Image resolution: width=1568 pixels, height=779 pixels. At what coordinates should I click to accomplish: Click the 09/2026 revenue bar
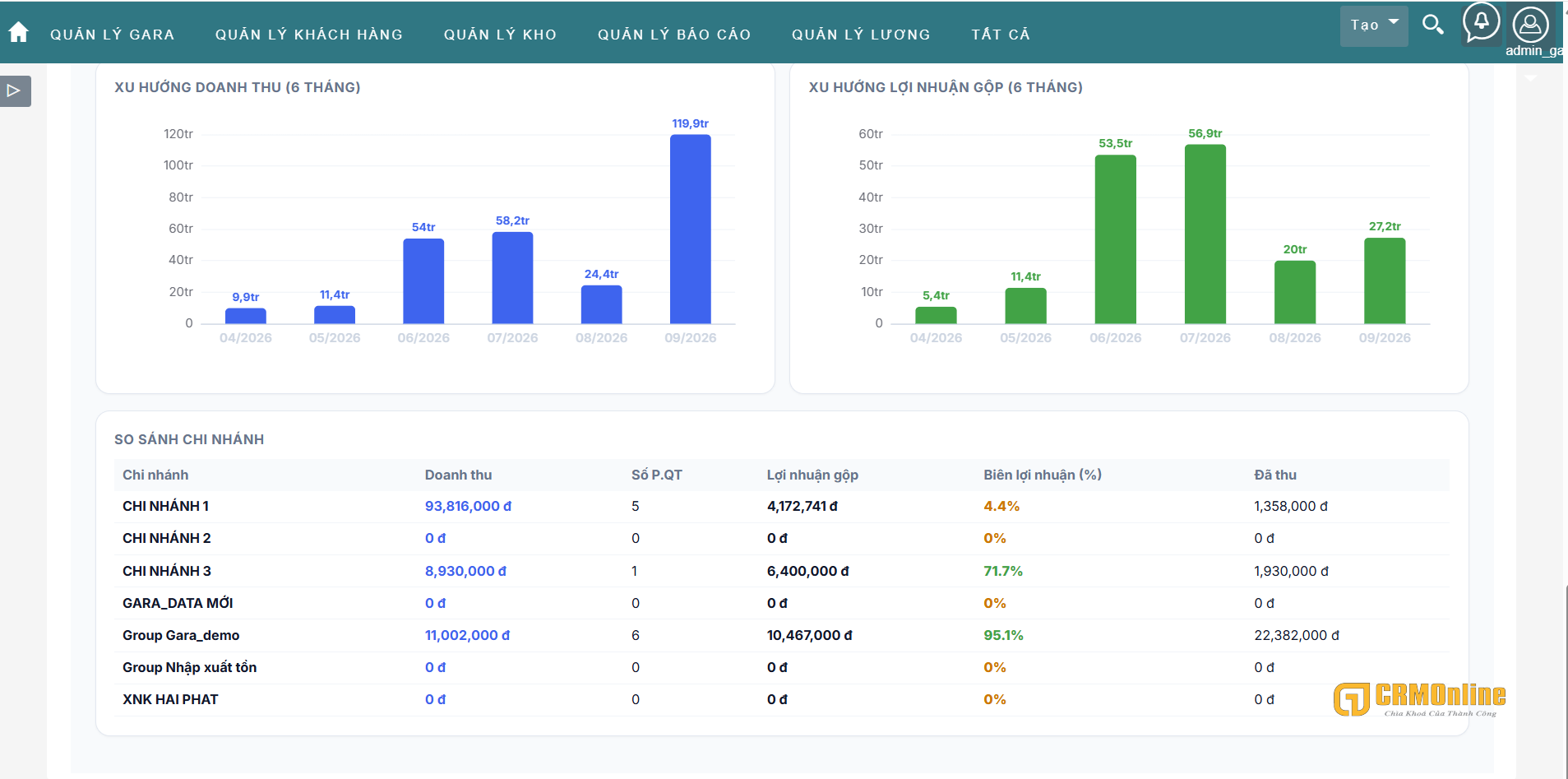tap(691, 229)
